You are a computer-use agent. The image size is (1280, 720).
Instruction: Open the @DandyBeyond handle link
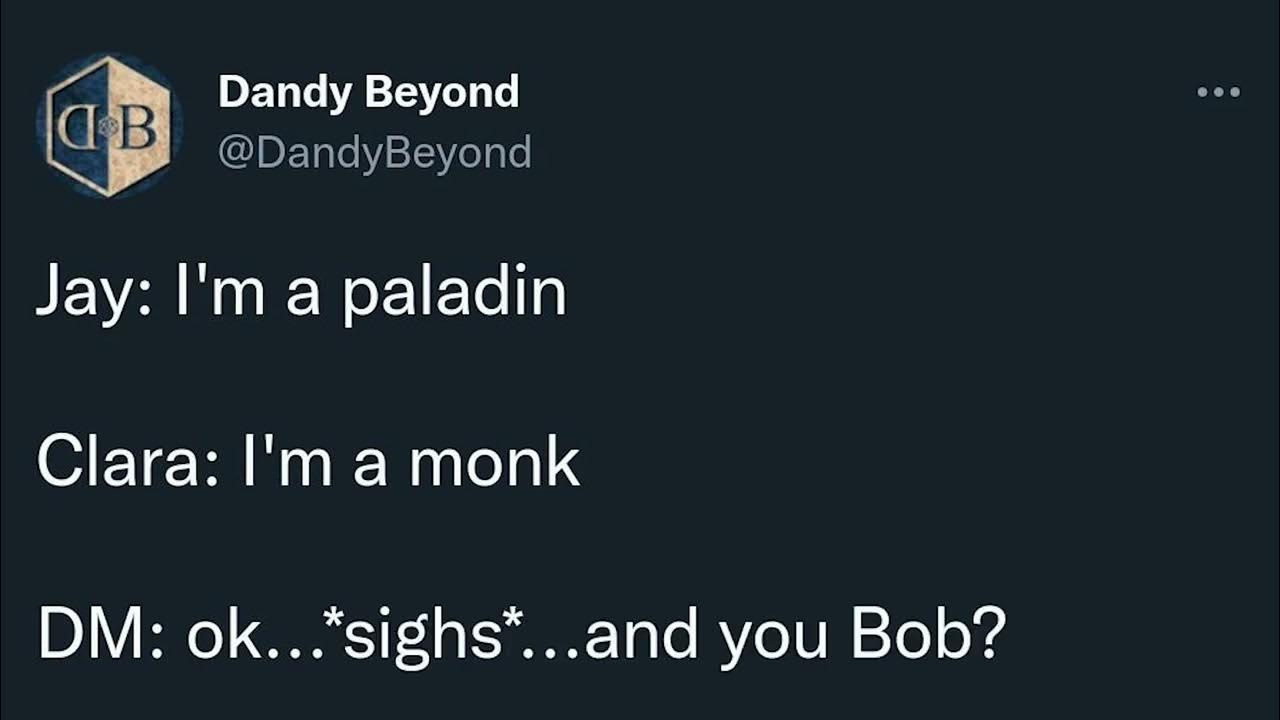[375, 153]
